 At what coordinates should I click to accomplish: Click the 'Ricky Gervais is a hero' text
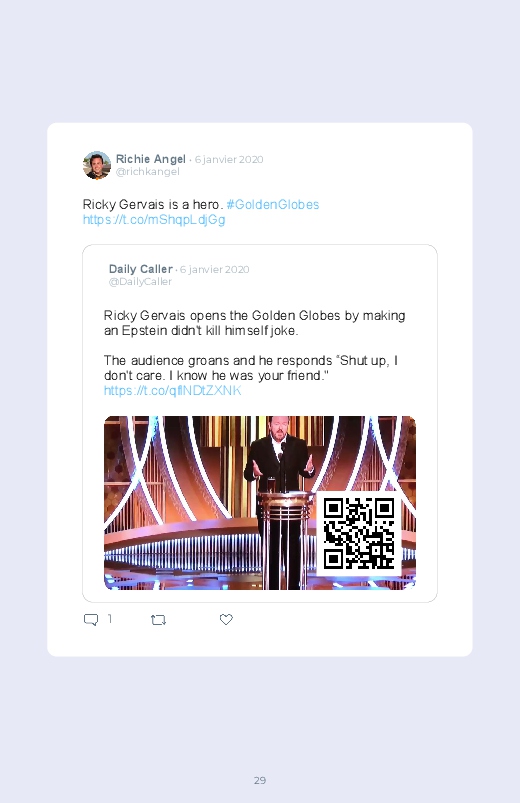[x=152, y=204]
